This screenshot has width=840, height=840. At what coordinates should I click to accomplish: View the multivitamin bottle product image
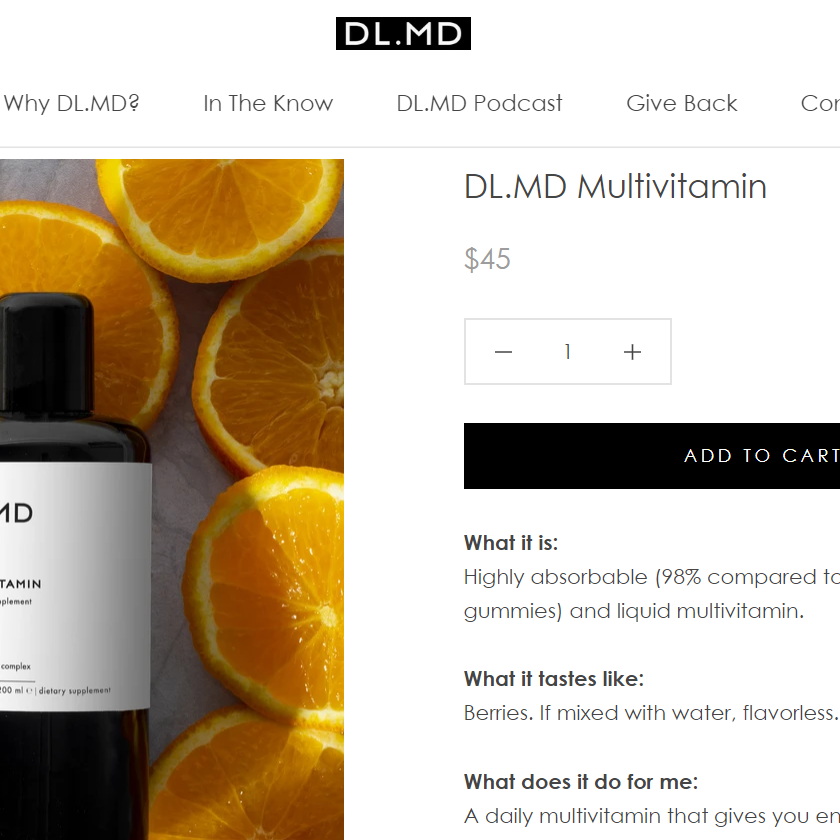tap(171, 499)
